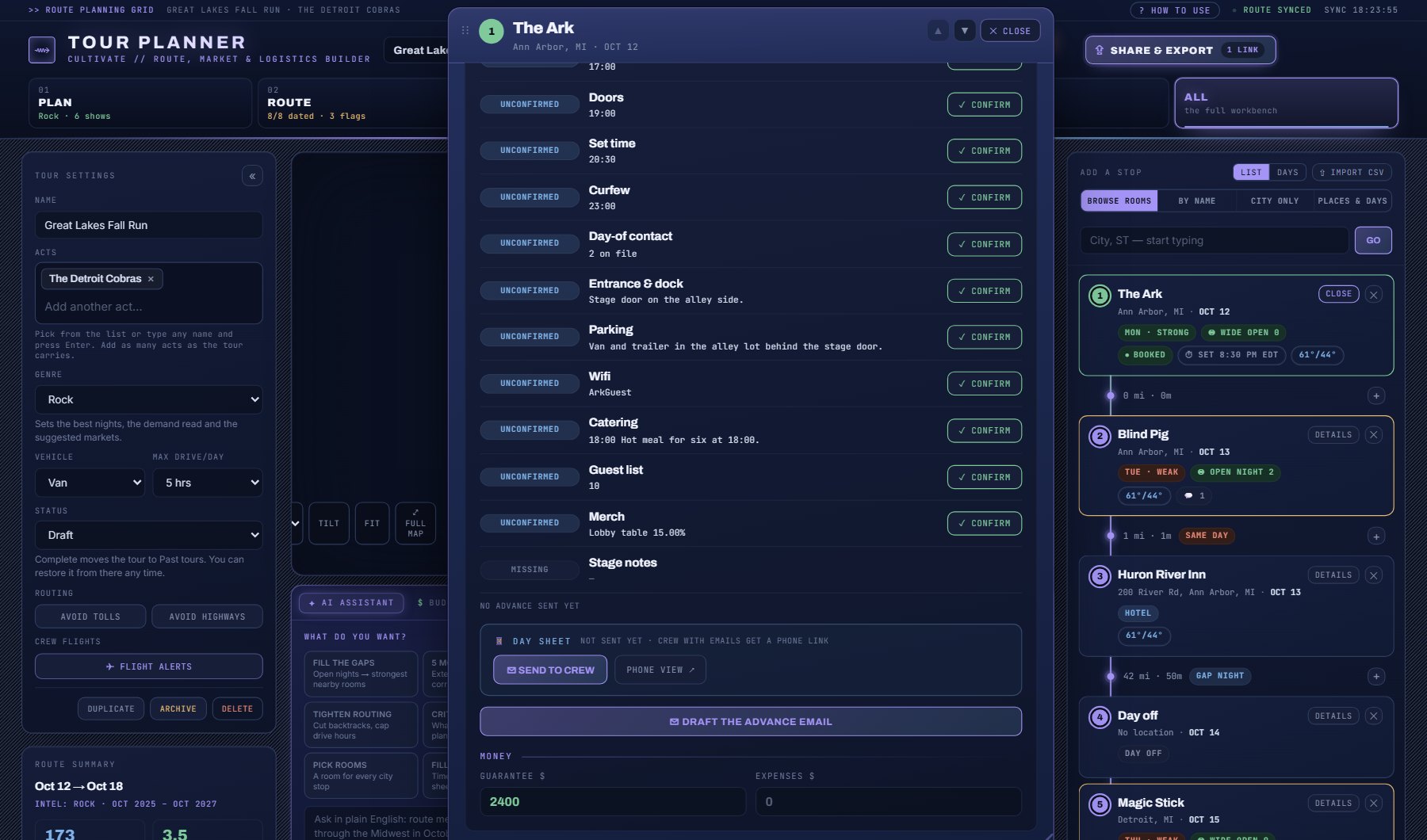Remove the Day off stop
Image resolution: width=1427 pixels, height=840 pixels.
click(x=1374, y=716)
